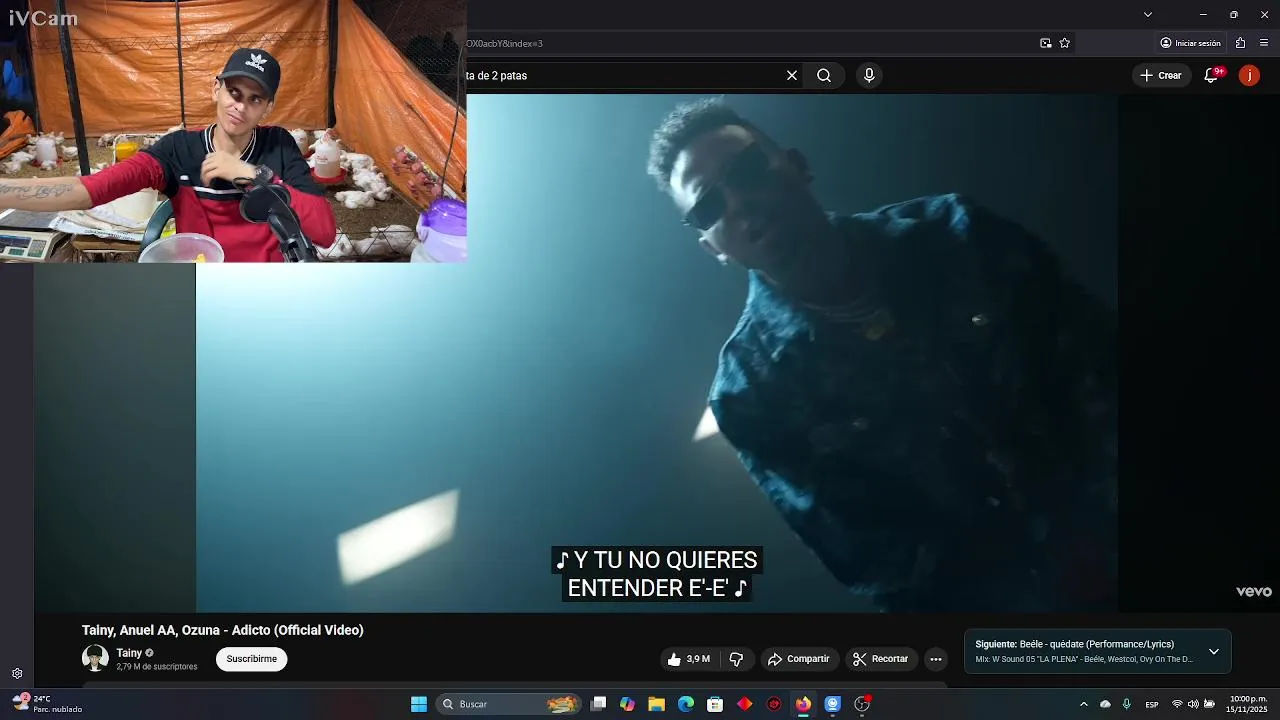1280x720 pixels.
Task: Click the Suscribirme button
Action: (x=252, y=659)
